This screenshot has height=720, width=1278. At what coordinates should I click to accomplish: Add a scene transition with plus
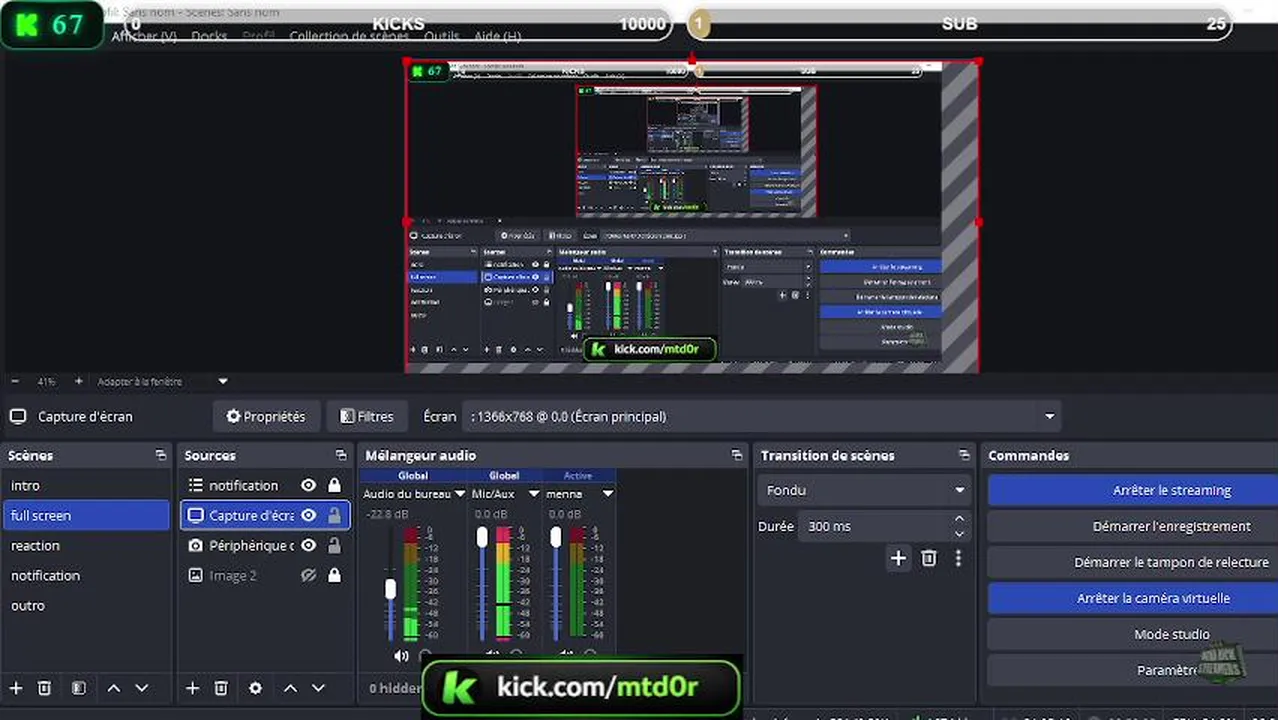pos(898,558)
